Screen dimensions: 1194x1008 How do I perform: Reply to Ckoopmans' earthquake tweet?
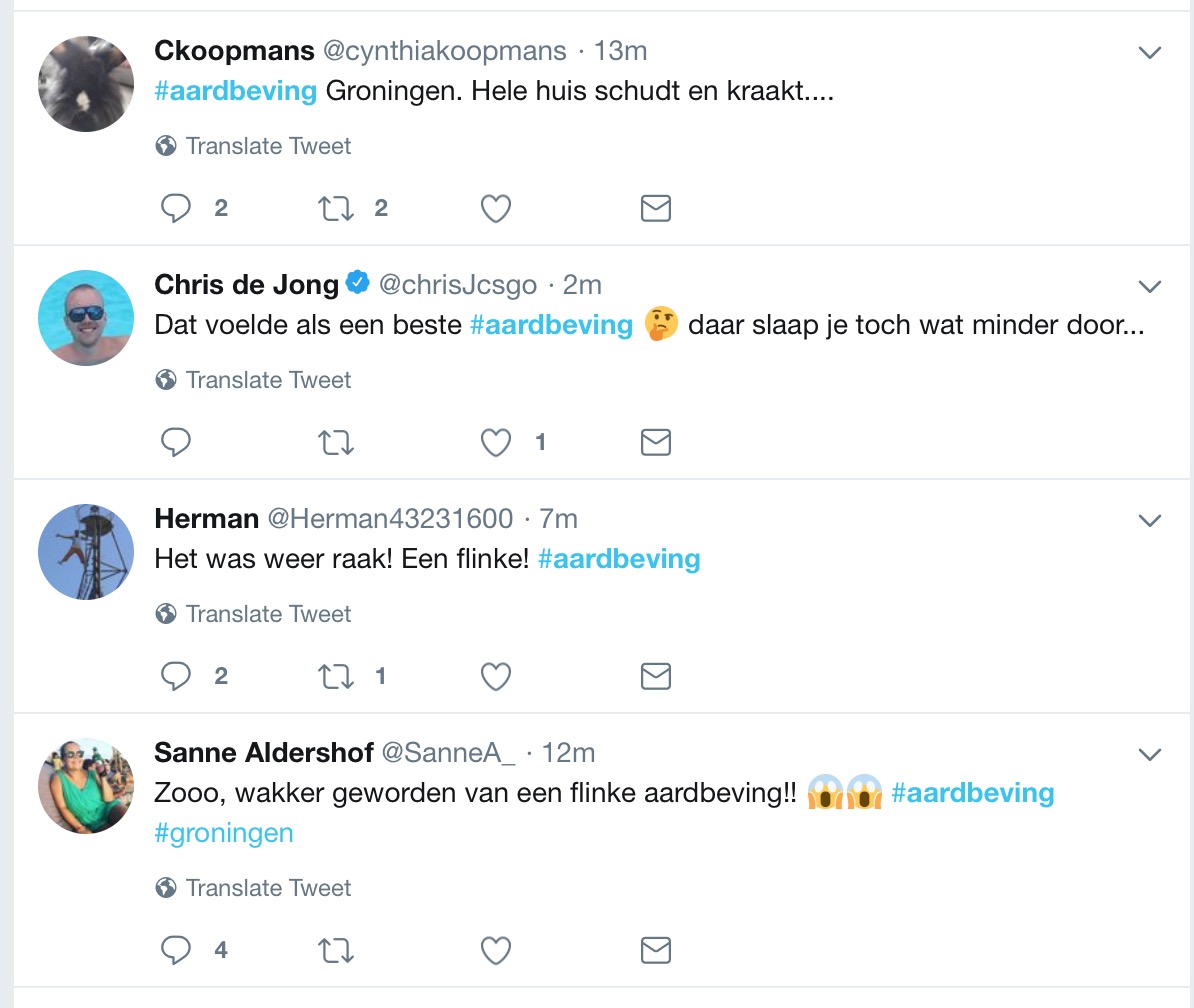pos(176,208)
